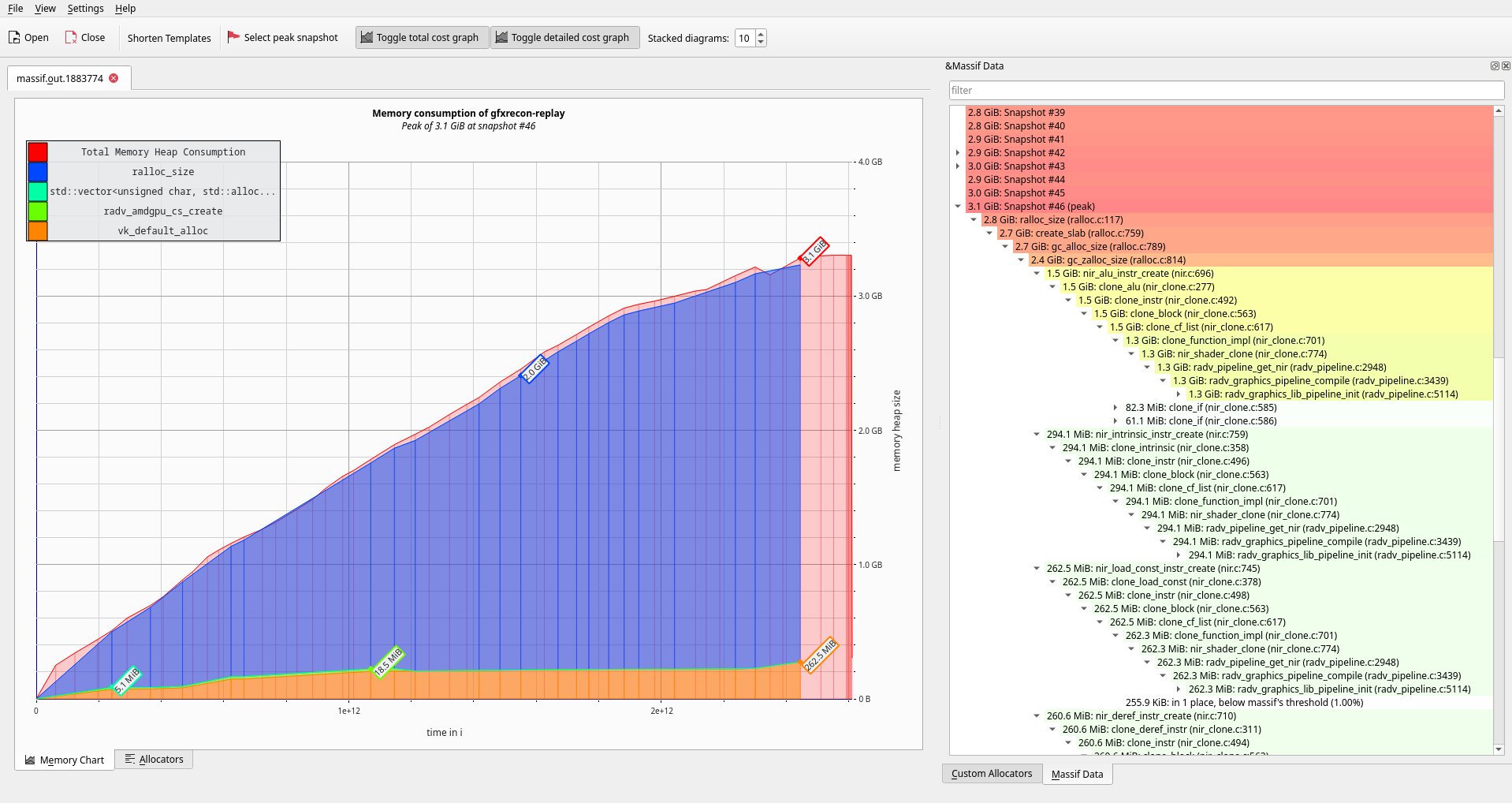Expand Snapshot #42 tree item
This screenshot has width=1512, height=803.
pos(958,153)
